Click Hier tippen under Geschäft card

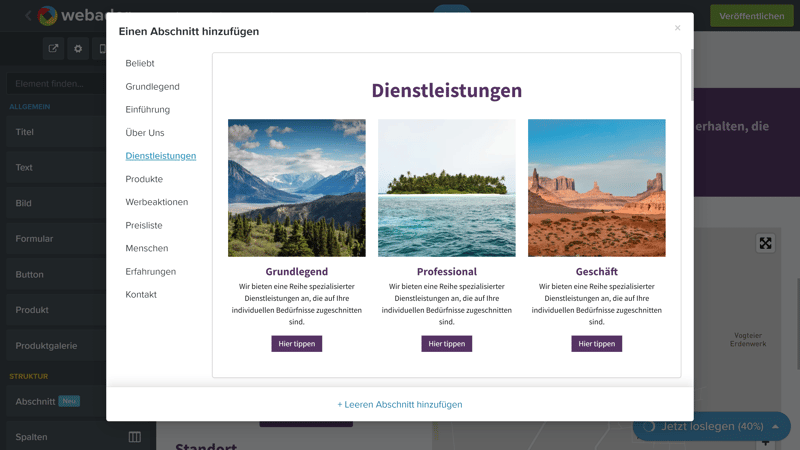(x=596, y=344)
